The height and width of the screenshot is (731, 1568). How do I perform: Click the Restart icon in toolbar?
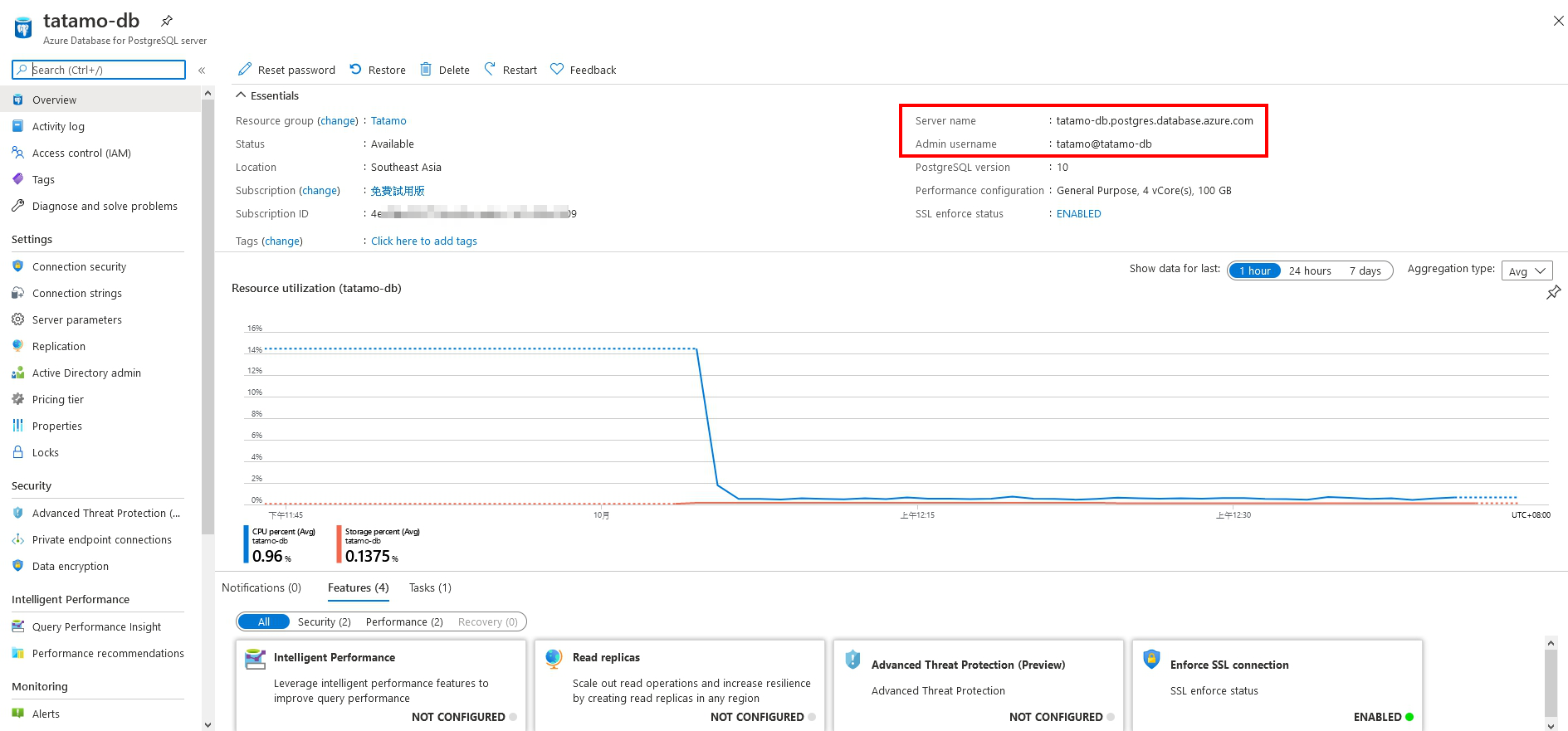[x=490, y=69]
